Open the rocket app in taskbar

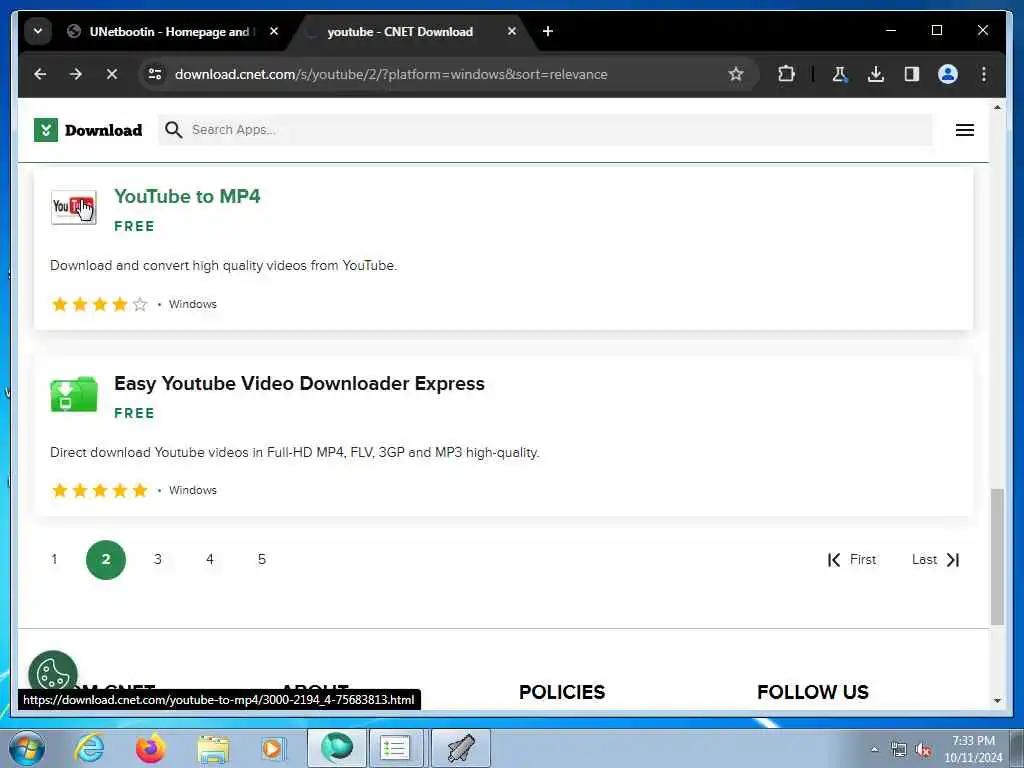(x=460, y=748)
